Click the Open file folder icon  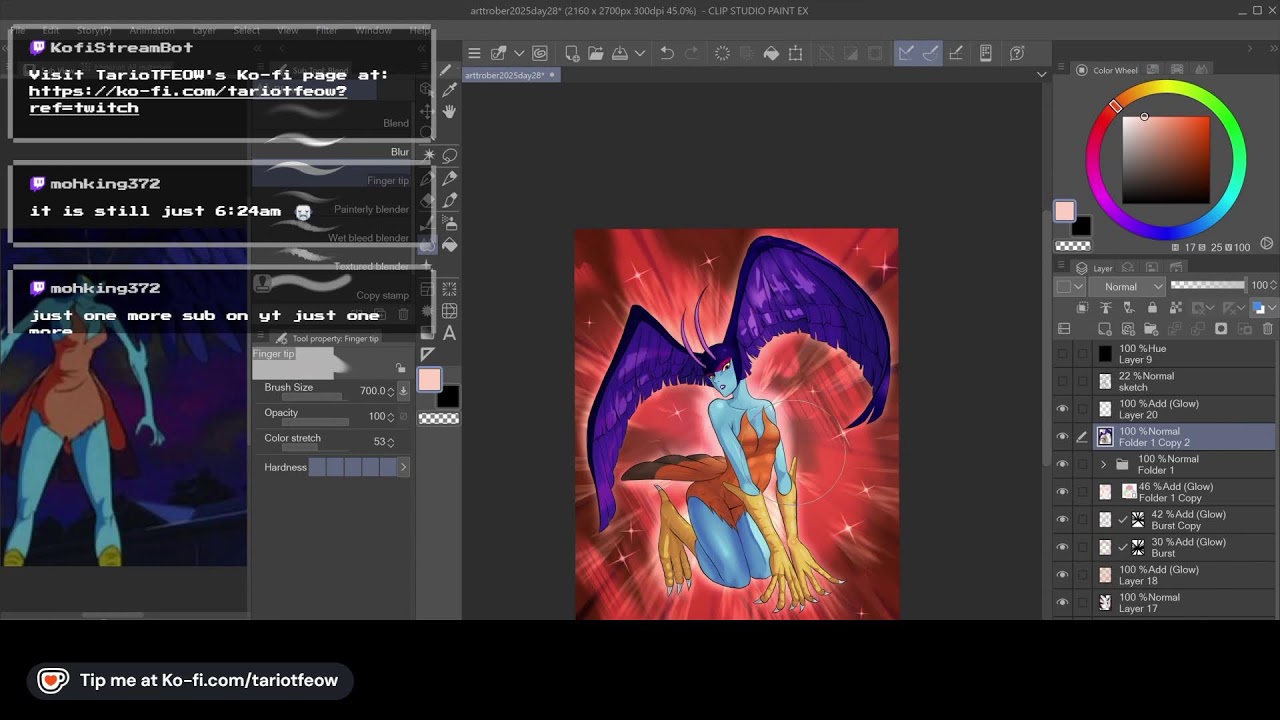(x=595, y=53)
